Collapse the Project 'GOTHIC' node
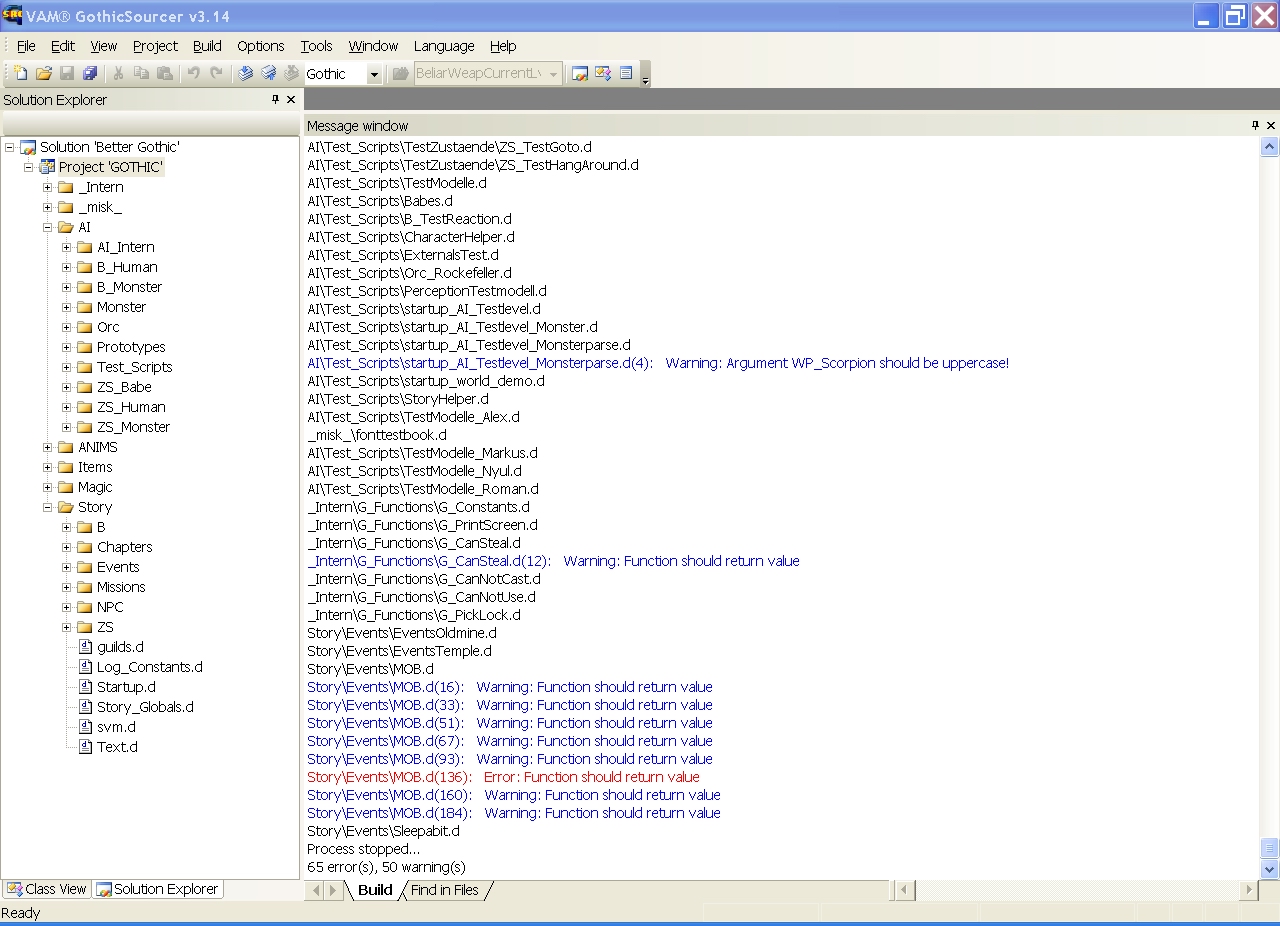1280x926 pixels. [x=29, y=167]
